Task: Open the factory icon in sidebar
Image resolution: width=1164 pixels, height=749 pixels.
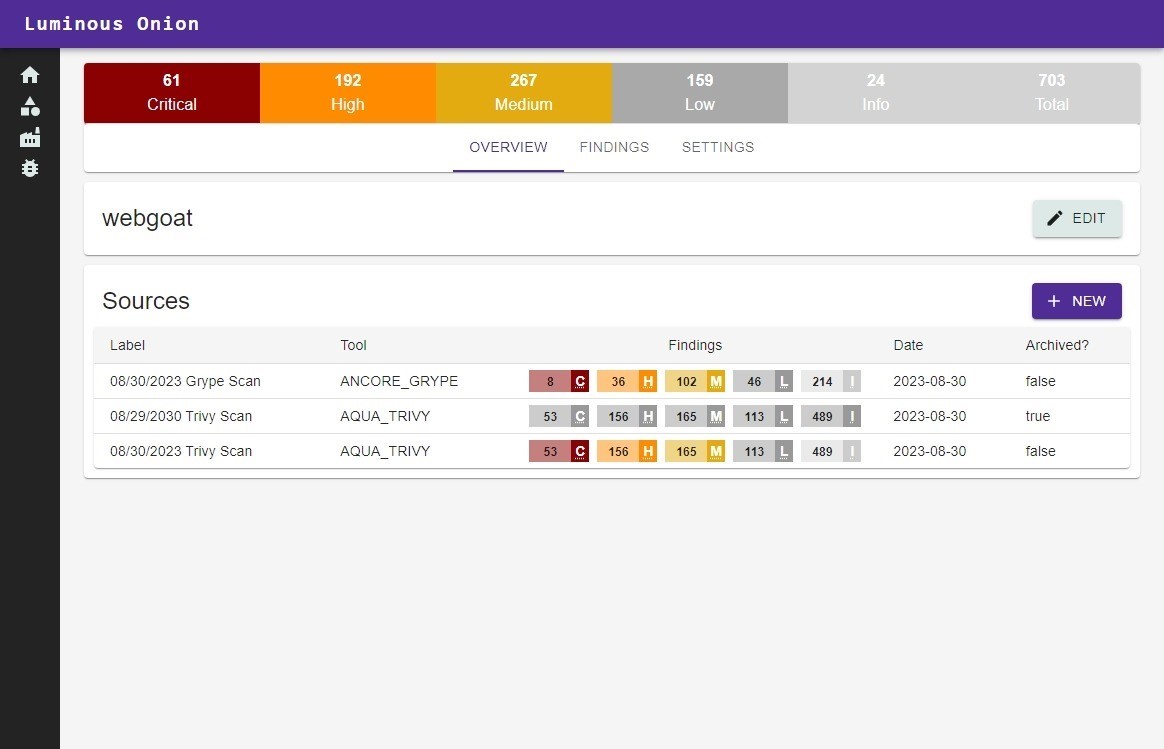Action: [x=30, y=137]
